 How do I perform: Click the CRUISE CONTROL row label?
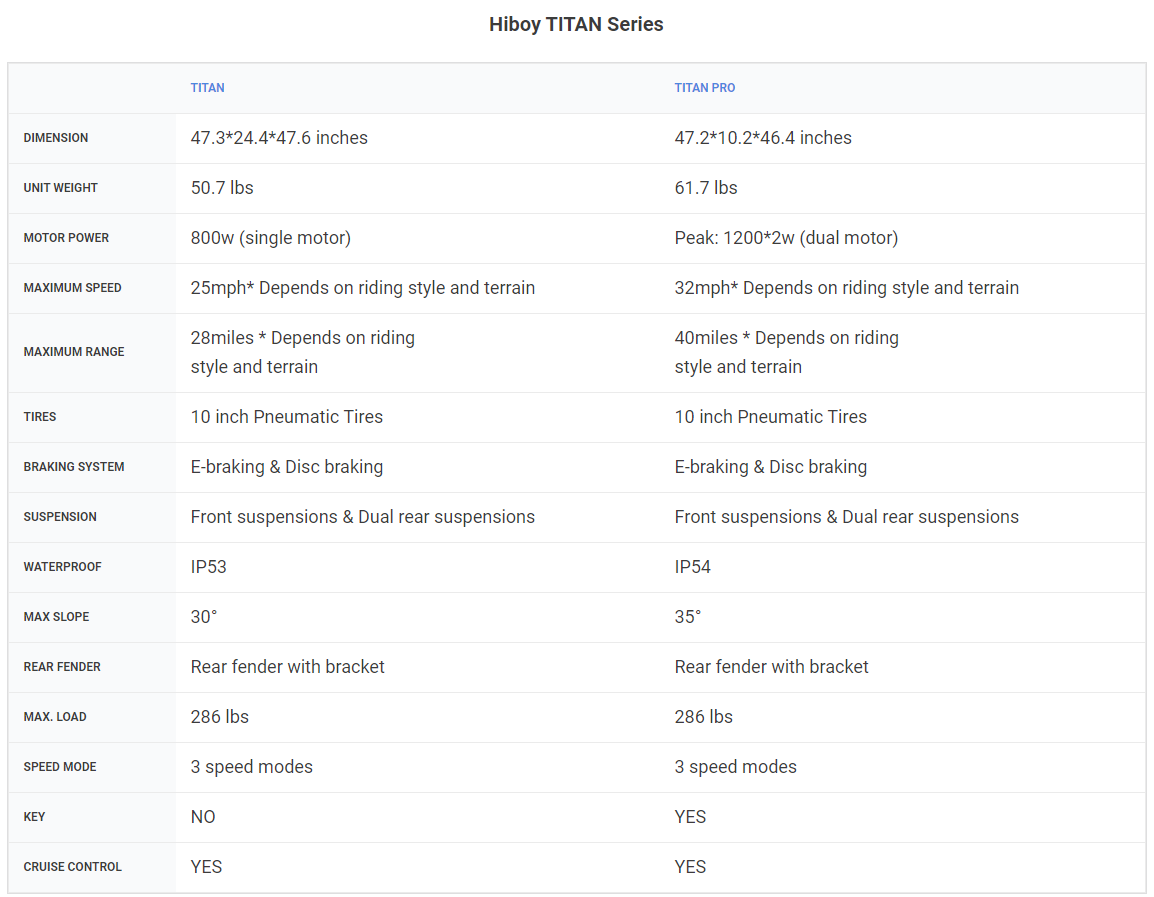(x=72, y=867)
